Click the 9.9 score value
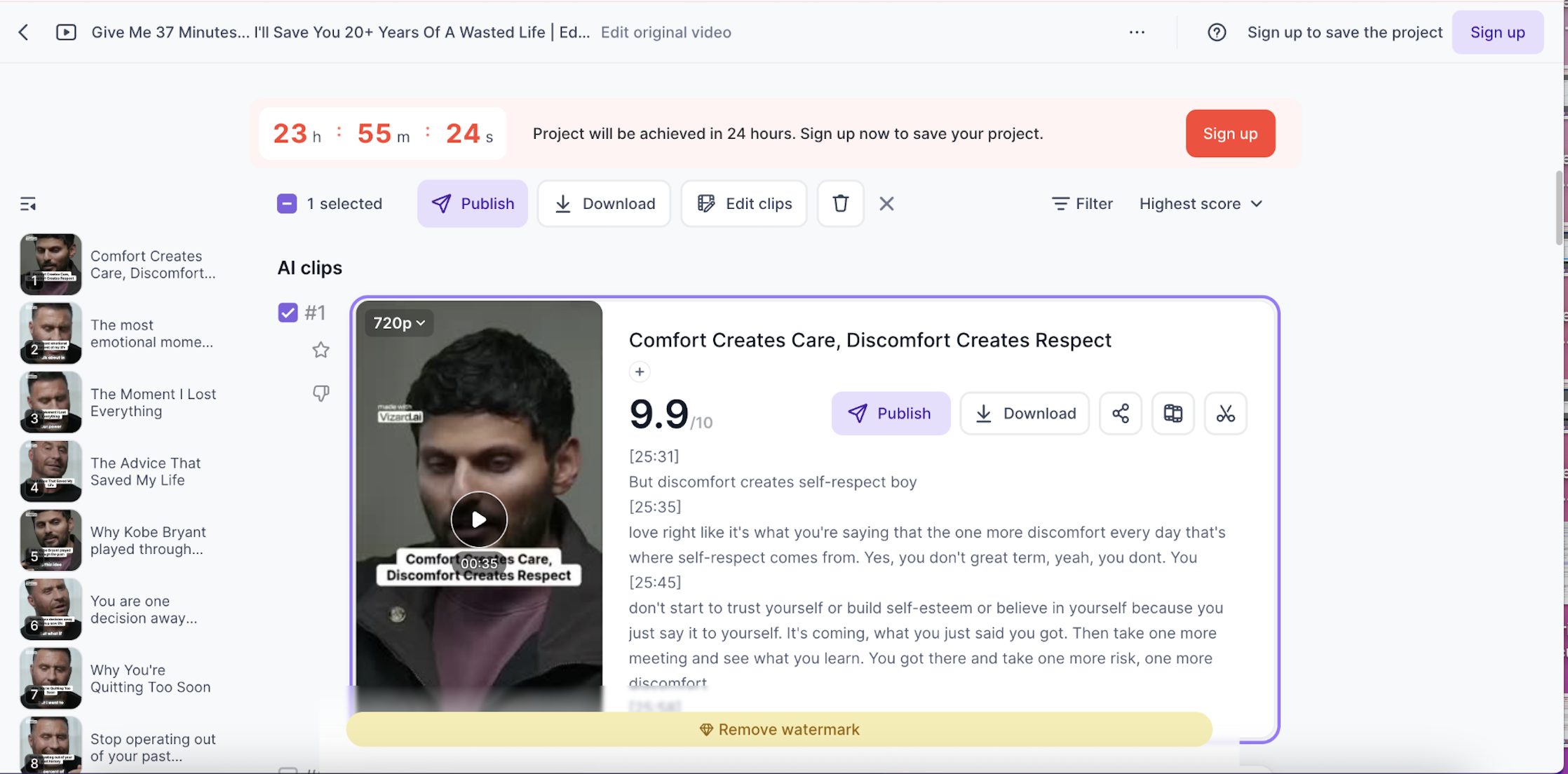Image resolution: width=1568 pixels, height=774 pixels. [658, 414]
